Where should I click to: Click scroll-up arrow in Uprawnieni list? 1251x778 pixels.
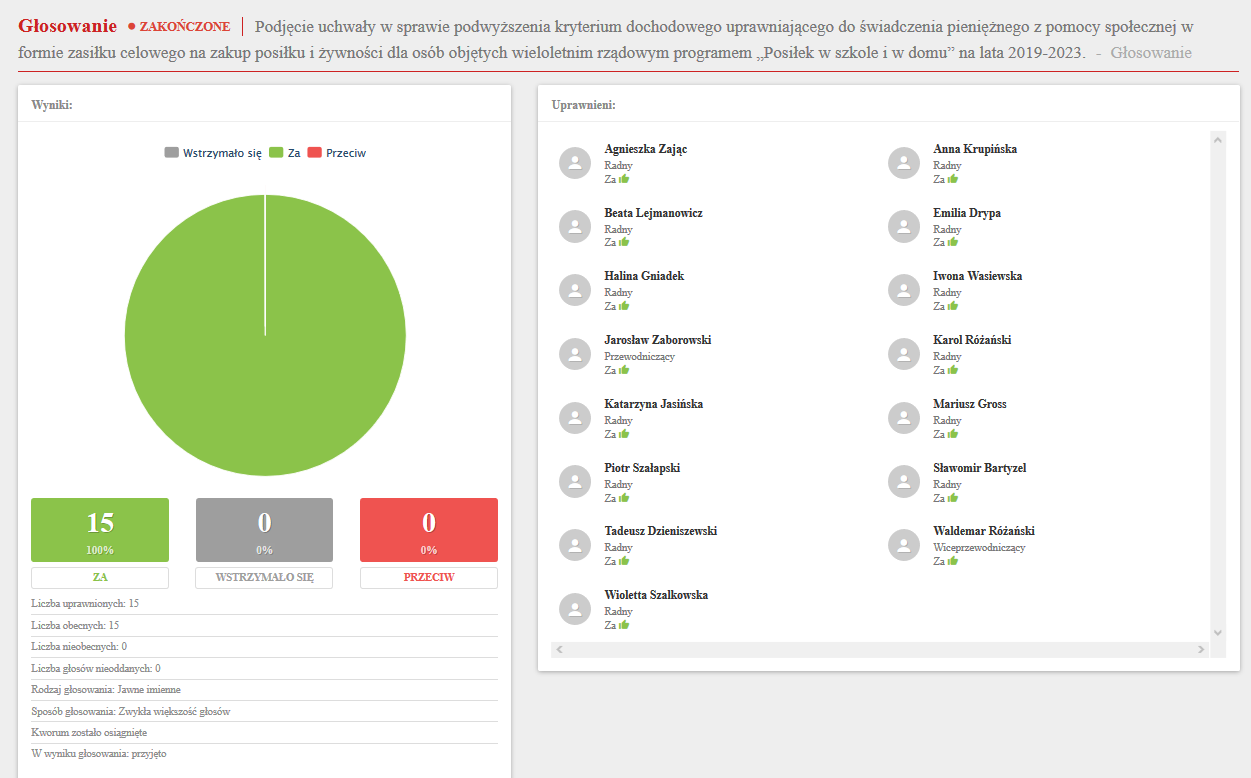pyautogui.click(x=1217, y=140)
